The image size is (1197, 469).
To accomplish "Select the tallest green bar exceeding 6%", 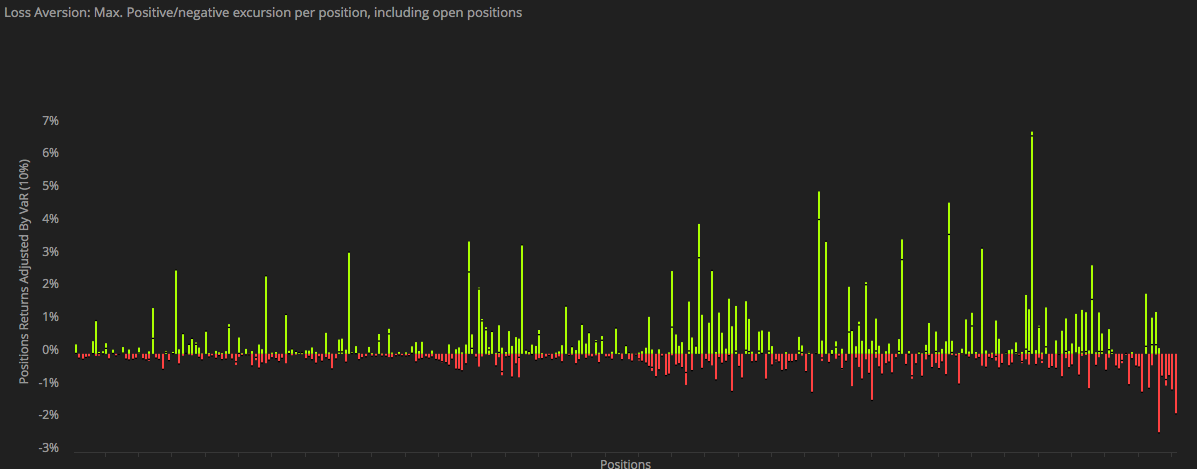I will tap(1032, 242).
